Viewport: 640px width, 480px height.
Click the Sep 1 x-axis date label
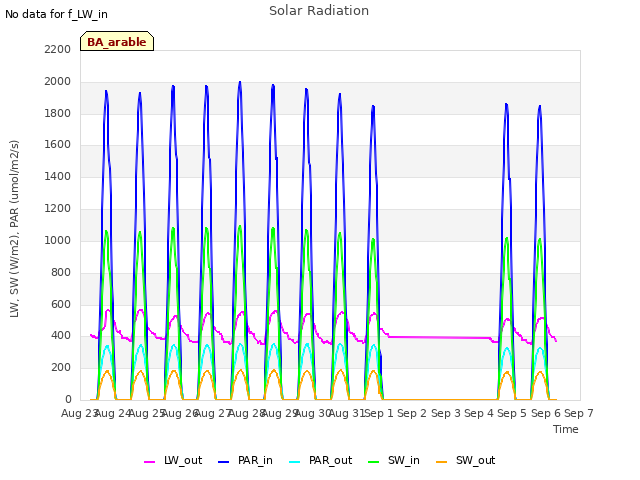pos(379,413)
